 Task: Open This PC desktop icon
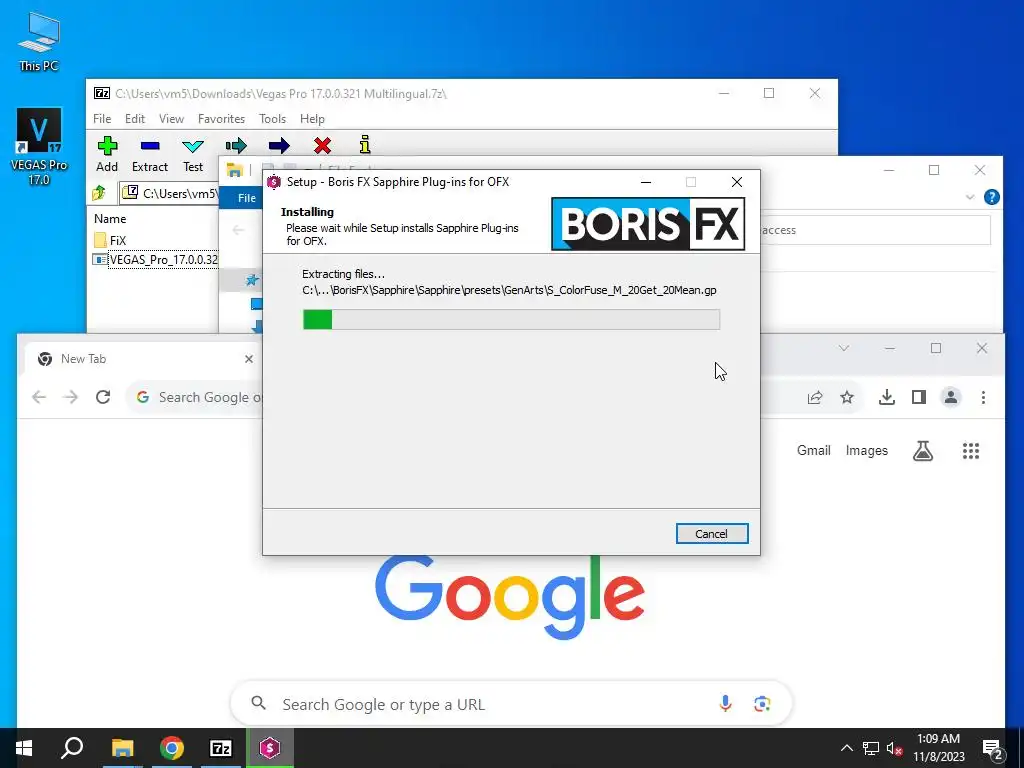coord(39,42)
